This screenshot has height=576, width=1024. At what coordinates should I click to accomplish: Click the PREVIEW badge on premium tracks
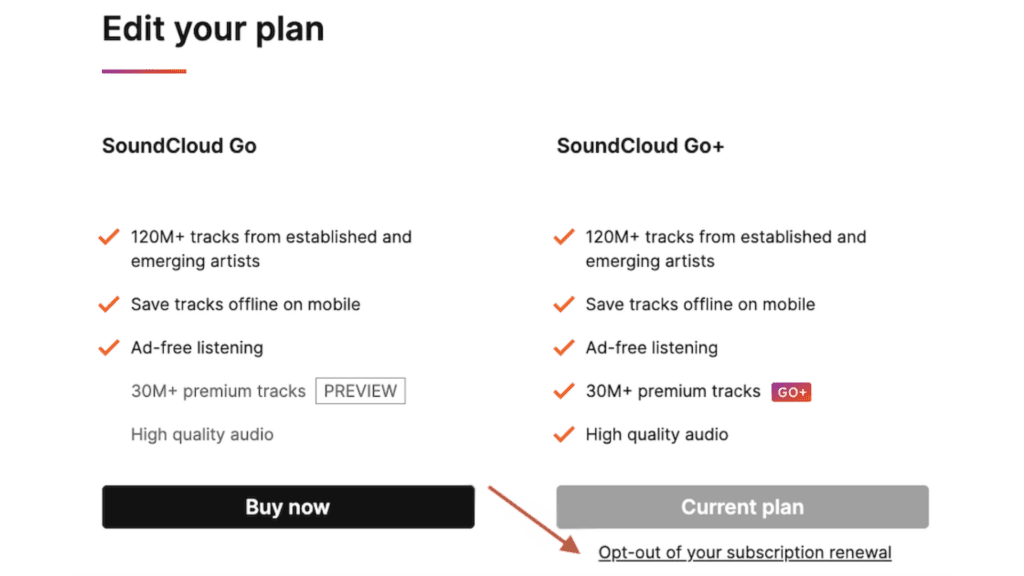(x=360, y=391)
